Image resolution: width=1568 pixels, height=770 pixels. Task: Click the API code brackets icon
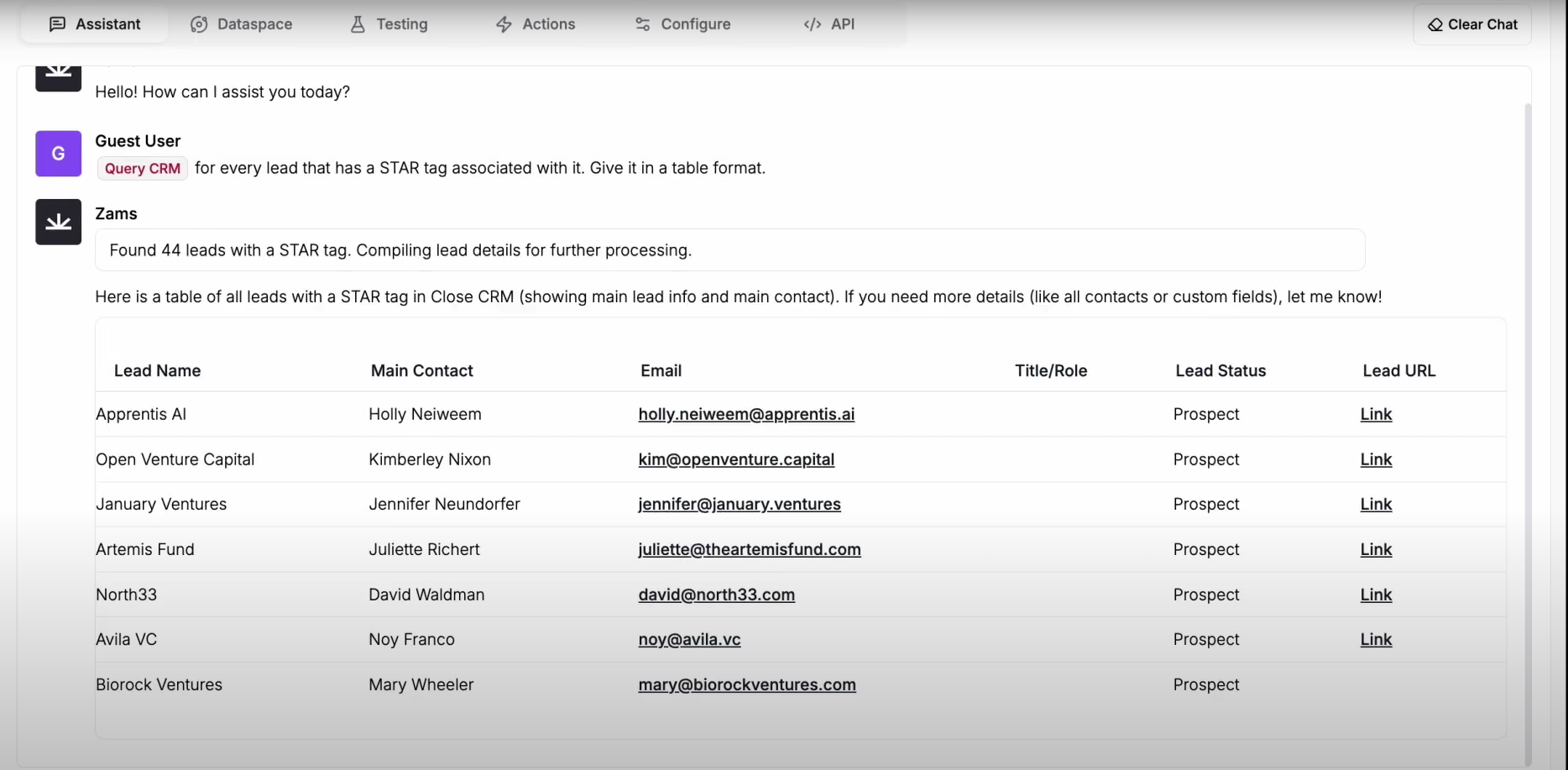click(812, 24)
